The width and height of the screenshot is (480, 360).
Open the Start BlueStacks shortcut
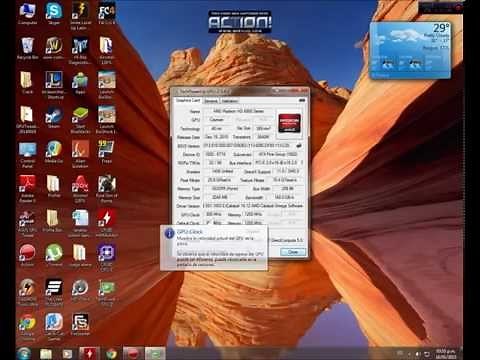[x=80, y=119]
